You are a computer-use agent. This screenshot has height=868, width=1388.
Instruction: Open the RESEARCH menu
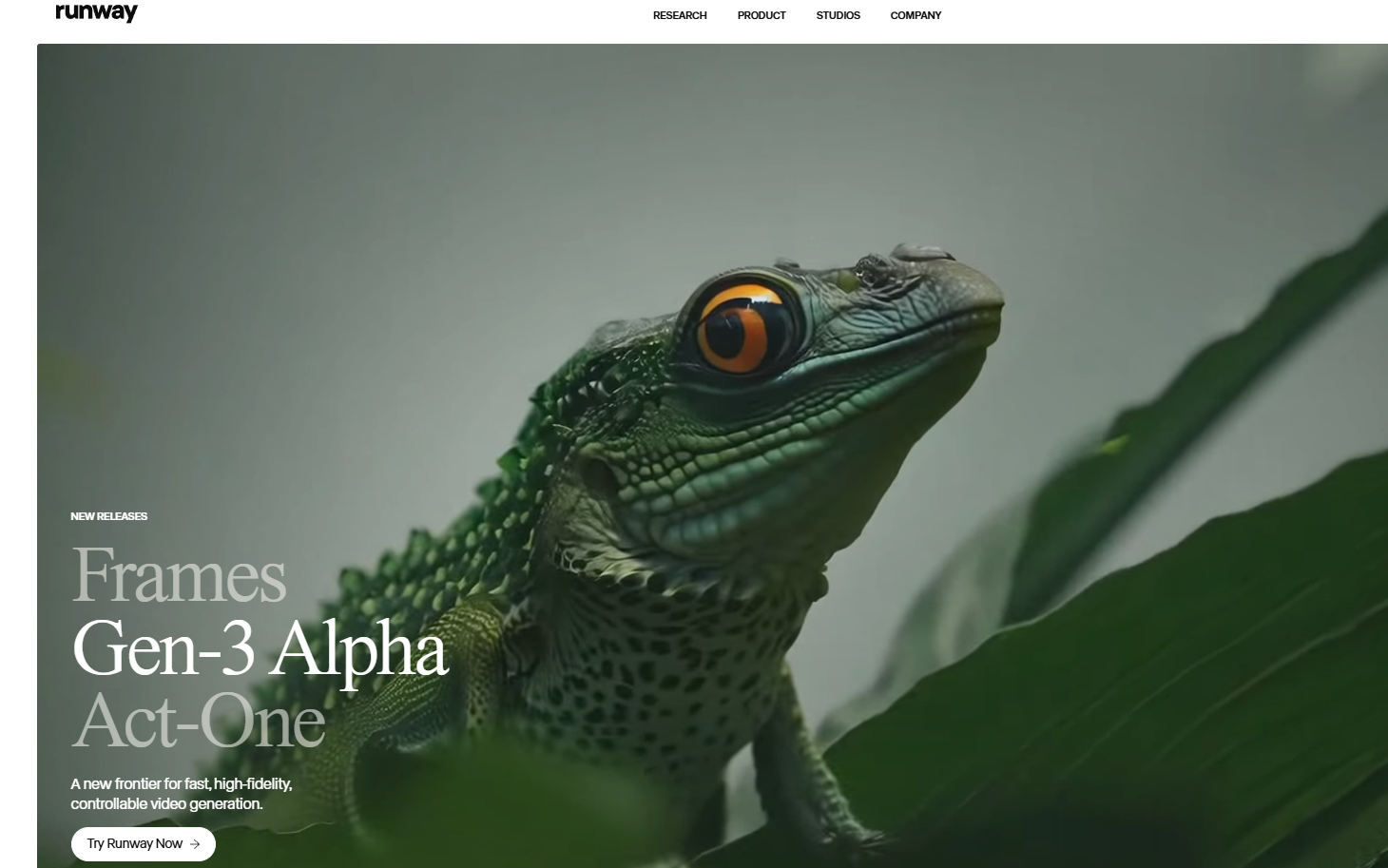(680, 15)
